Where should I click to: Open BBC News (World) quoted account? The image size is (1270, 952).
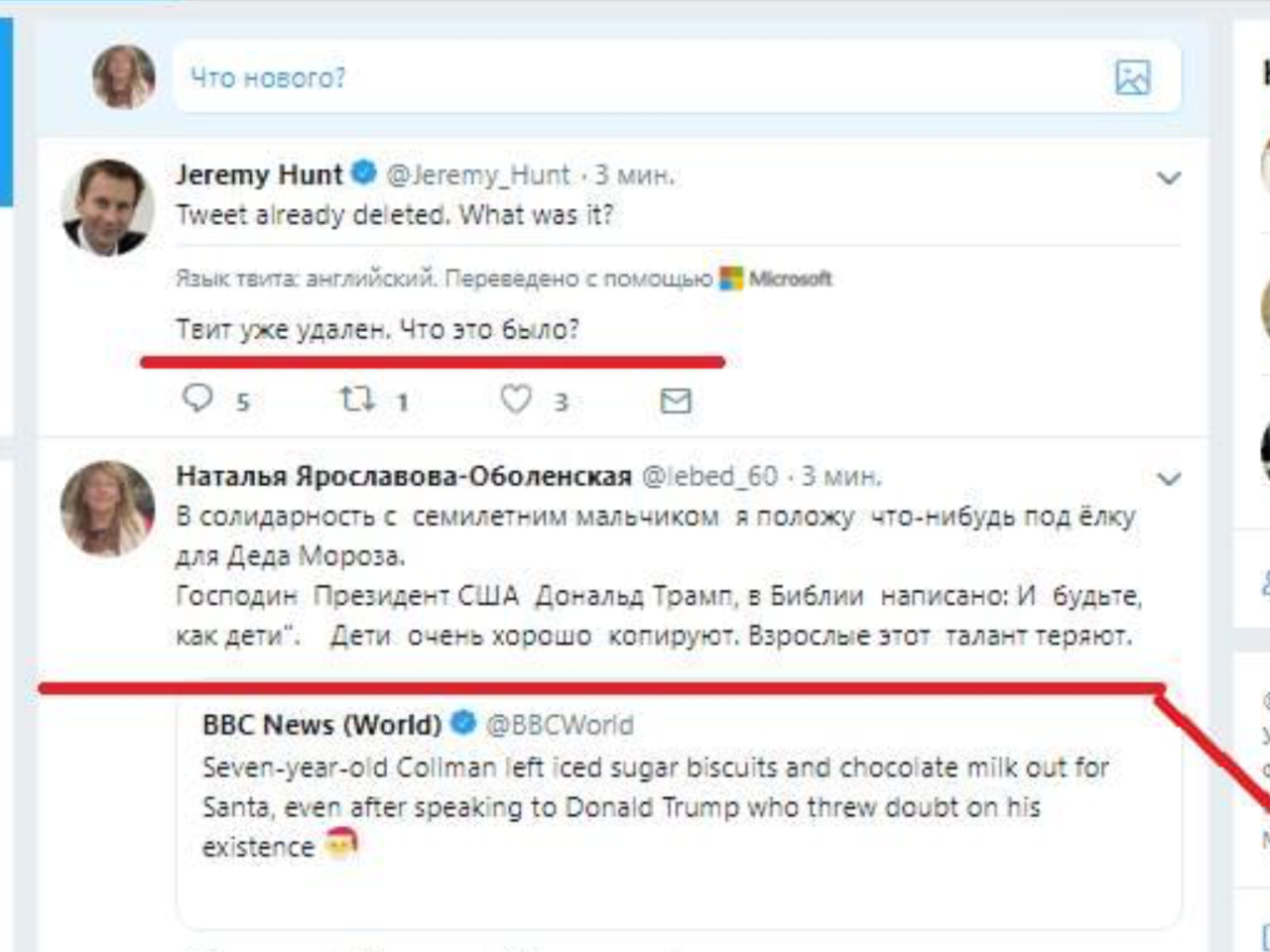(321, 725)
